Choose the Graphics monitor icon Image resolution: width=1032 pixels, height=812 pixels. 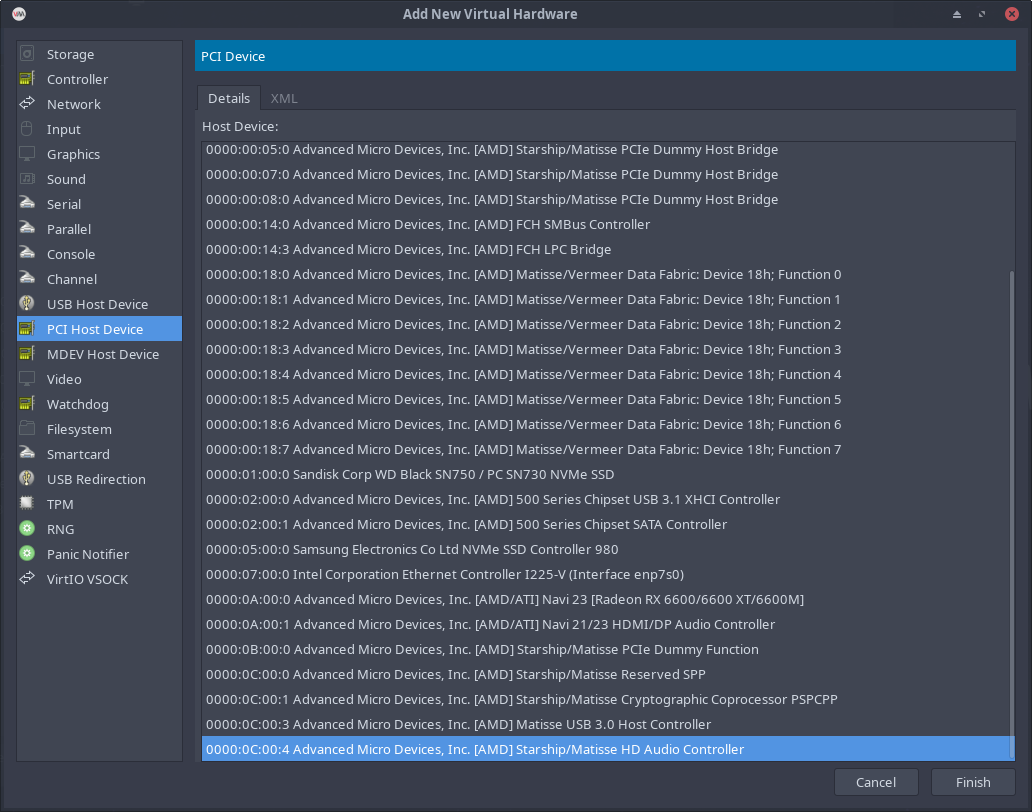click(x=27, y=154)
